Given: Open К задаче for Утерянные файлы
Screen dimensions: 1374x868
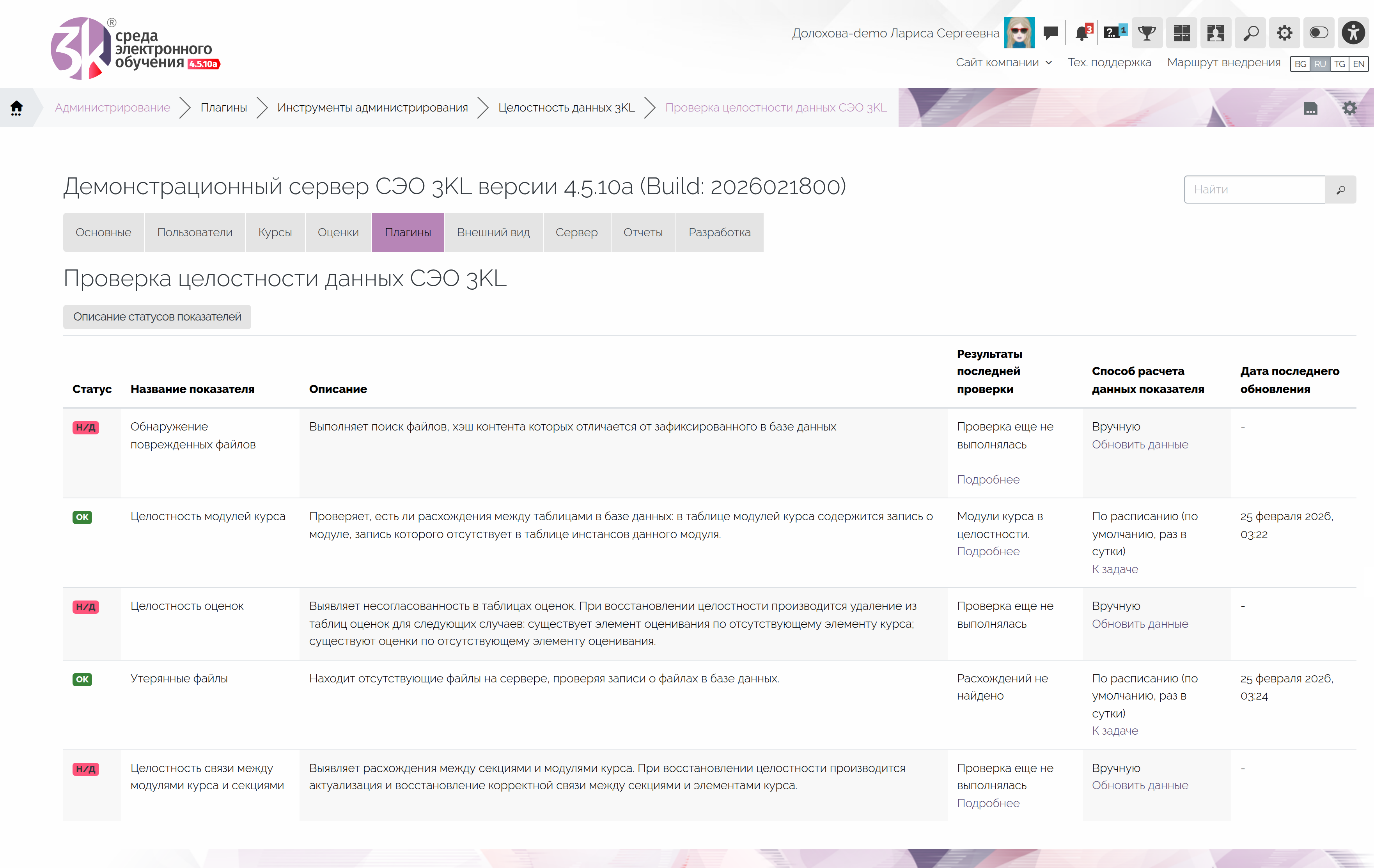Looking at the screenshot, I should 1115,730.
